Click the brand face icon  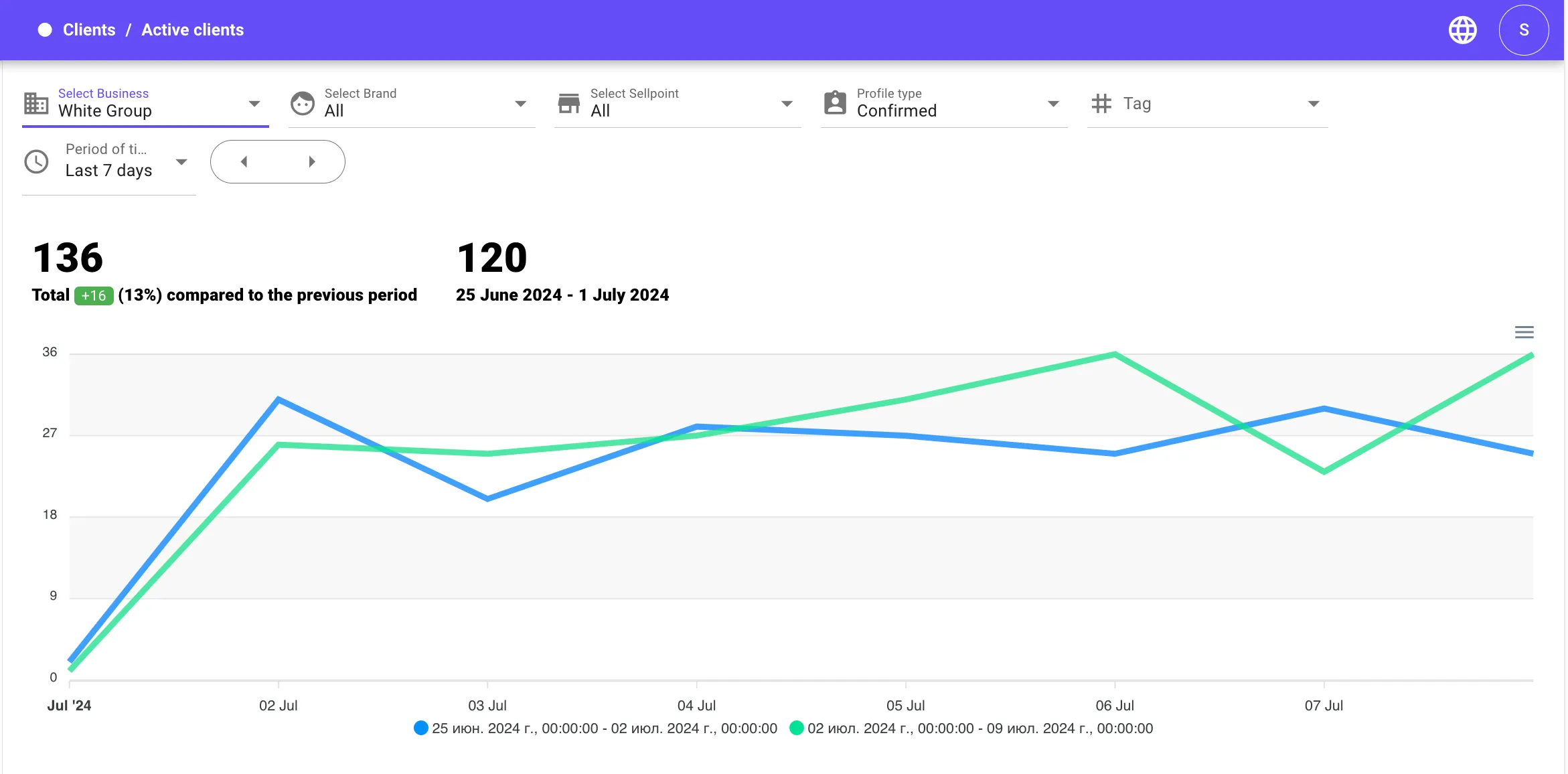[303, 103]
